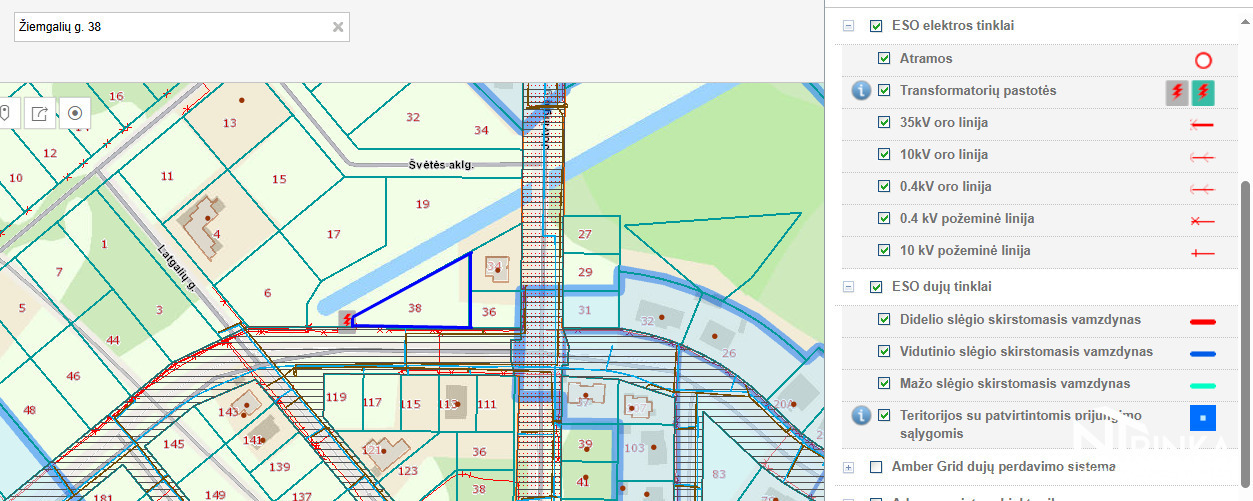Screen dimensions: 1253x501
Task: Select the ESO dujų tinklai layer label
Action: 941,287
